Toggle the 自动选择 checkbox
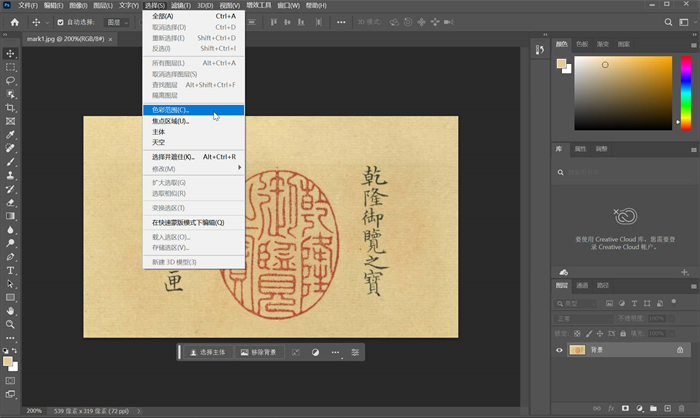Viewport: 700px width, 418px height. (60, 21)
